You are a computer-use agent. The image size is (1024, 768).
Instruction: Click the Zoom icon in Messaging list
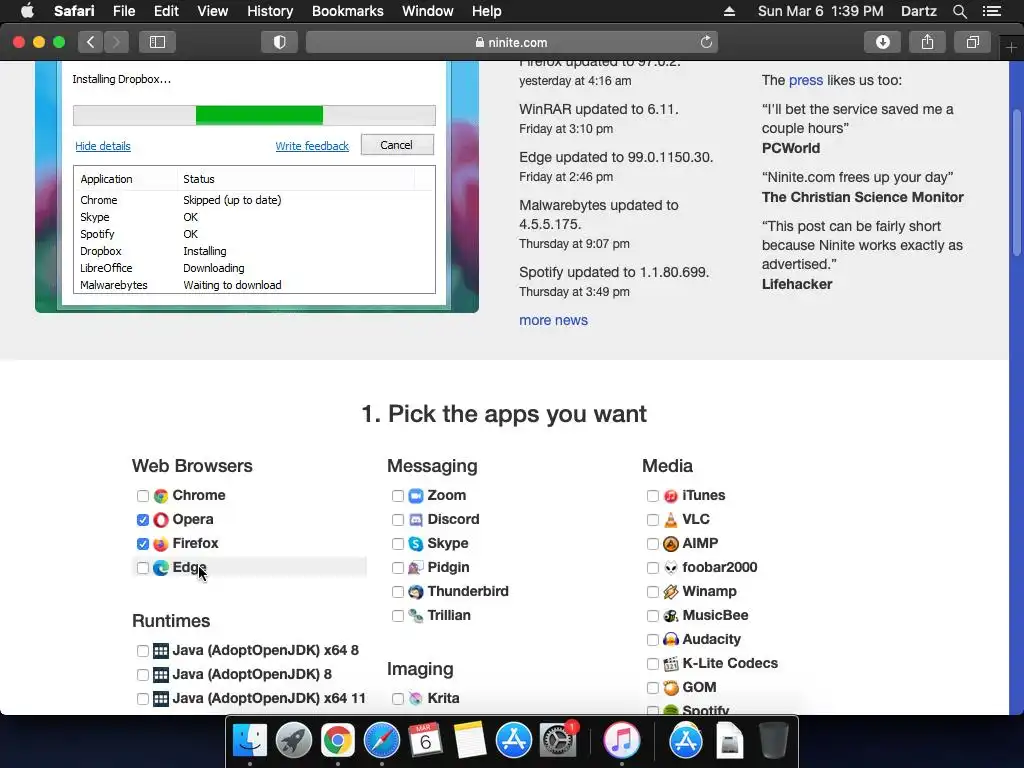tap(416, 496)
